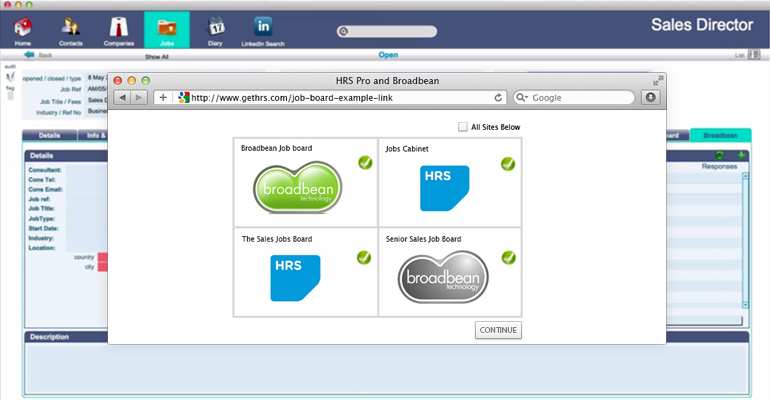The height and width of the screenshot is (400, 770).
Task: Open the browser downloads button
Action: click(651, 98)
